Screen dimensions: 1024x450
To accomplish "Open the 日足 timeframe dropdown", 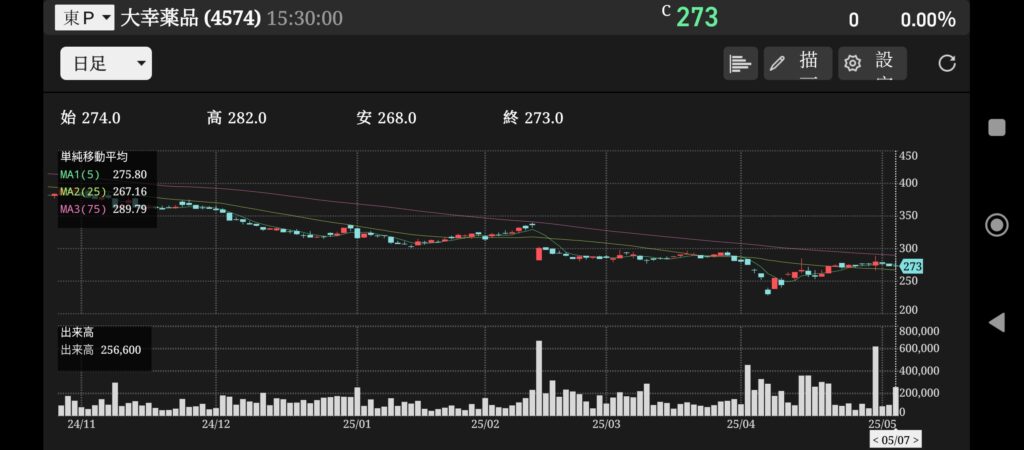I will click(106, 63).
